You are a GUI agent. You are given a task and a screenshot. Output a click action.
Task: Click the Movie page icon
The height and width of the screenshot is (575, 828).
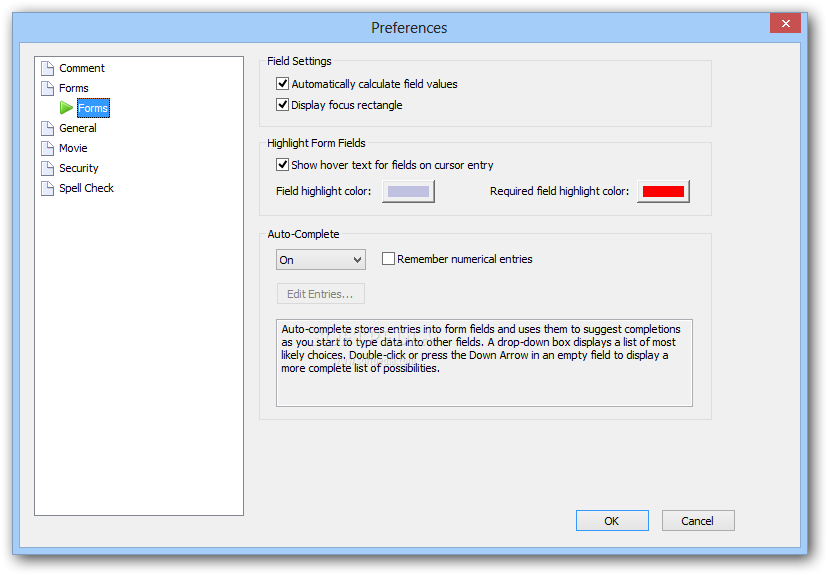coord(48,148)
